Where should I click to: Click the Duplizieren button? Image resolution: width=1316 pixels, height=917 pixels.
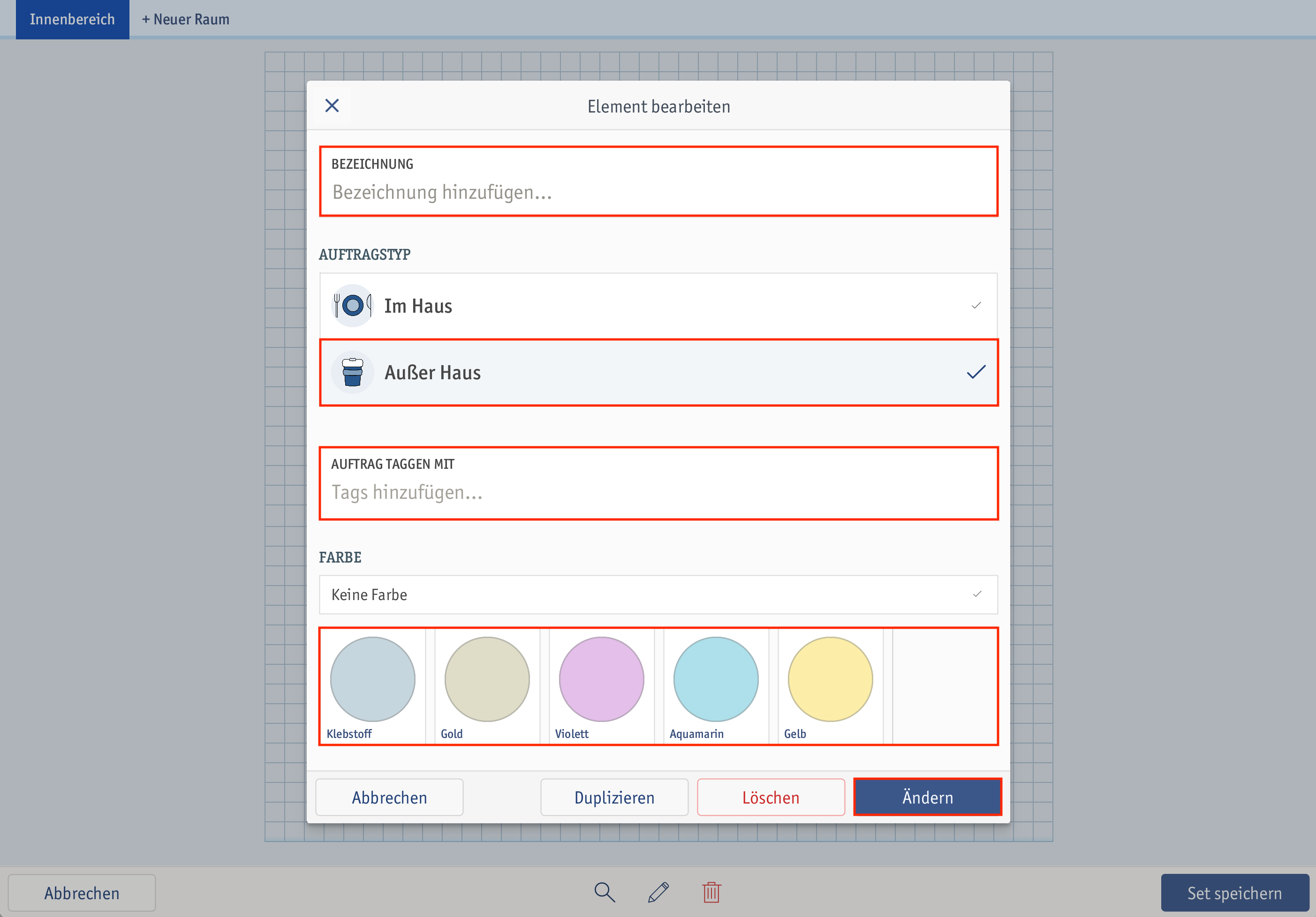pos(614,797)
